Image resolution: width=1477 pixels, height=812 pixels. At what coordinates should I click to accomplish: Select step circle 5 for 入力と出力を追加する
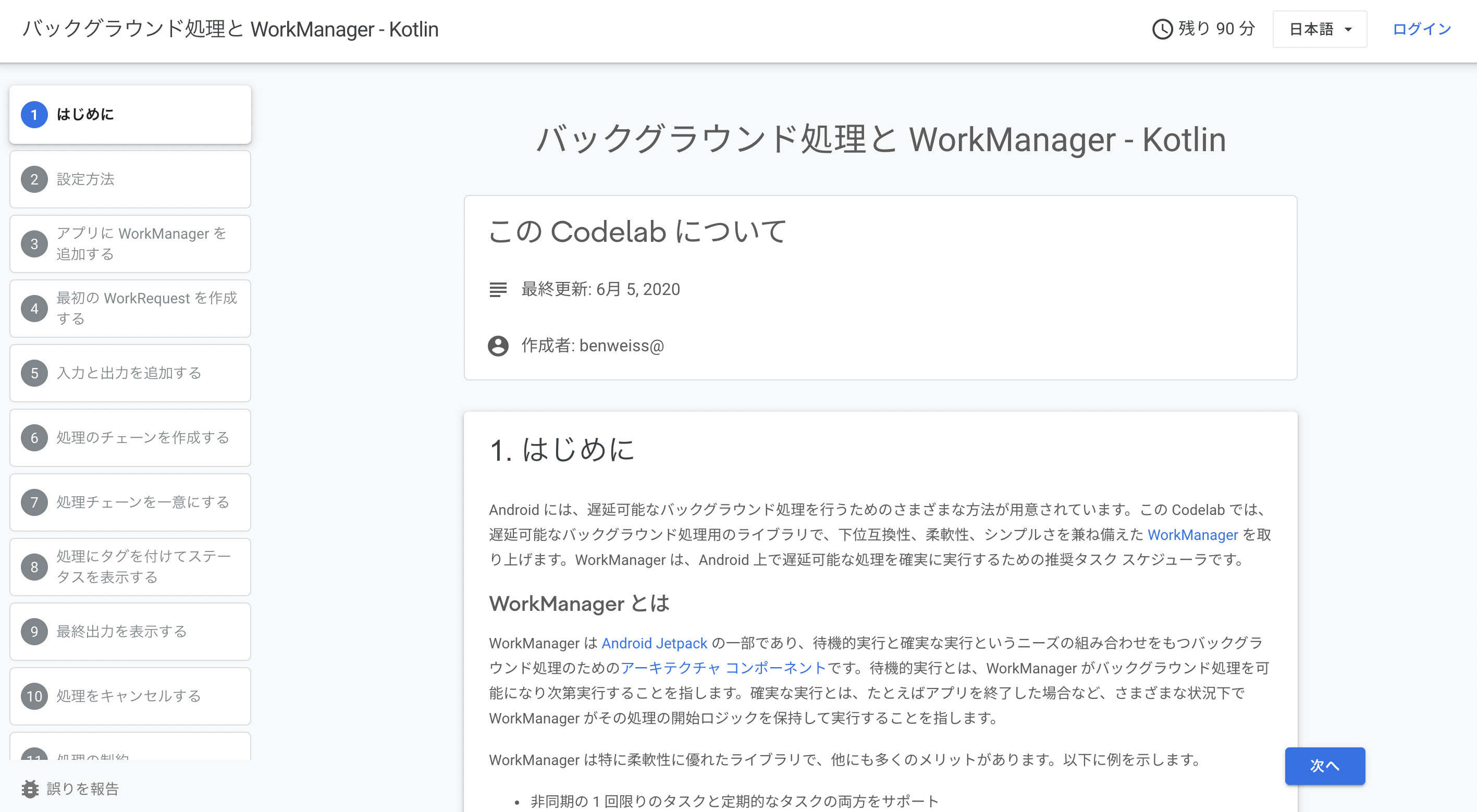pyautogui.click(x=35, y=373)
